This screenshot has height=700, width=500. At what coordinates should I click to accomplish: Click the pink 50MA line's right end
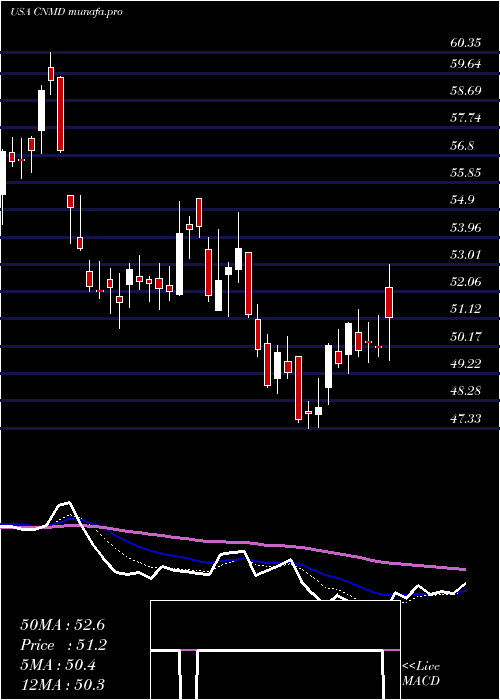click(464, 569)
